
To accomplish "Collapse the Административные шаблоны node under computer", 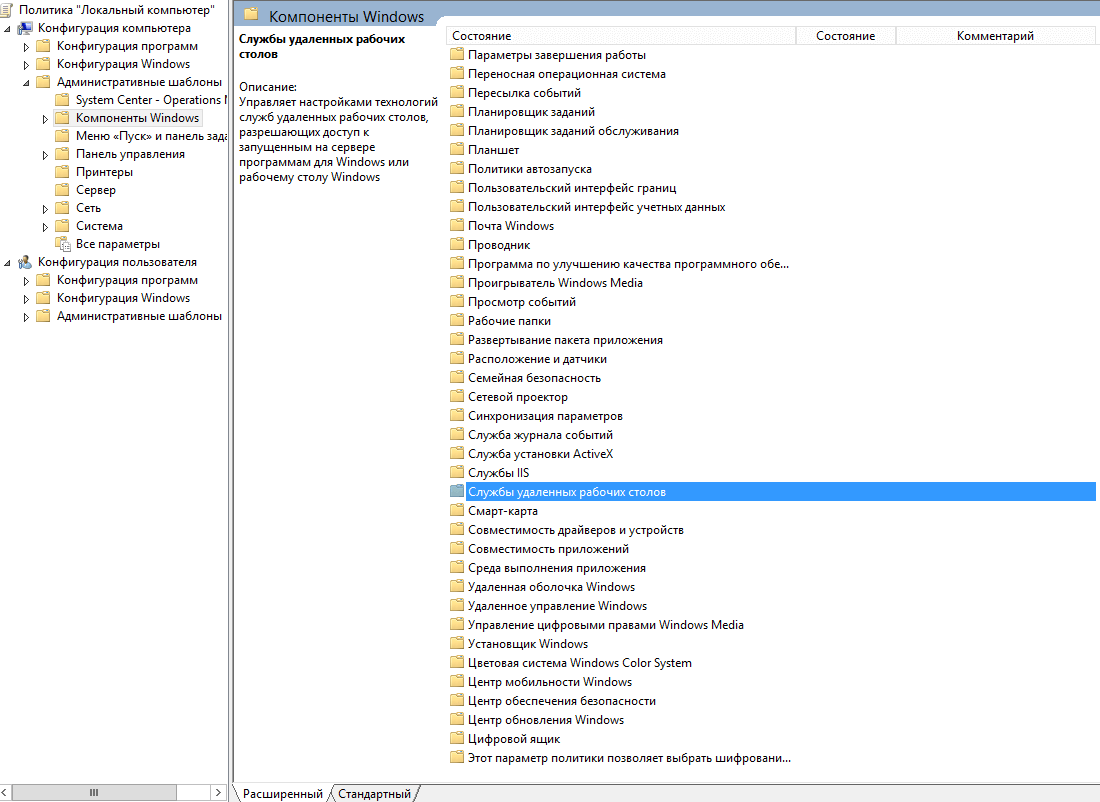I will (x=26, y=83).
